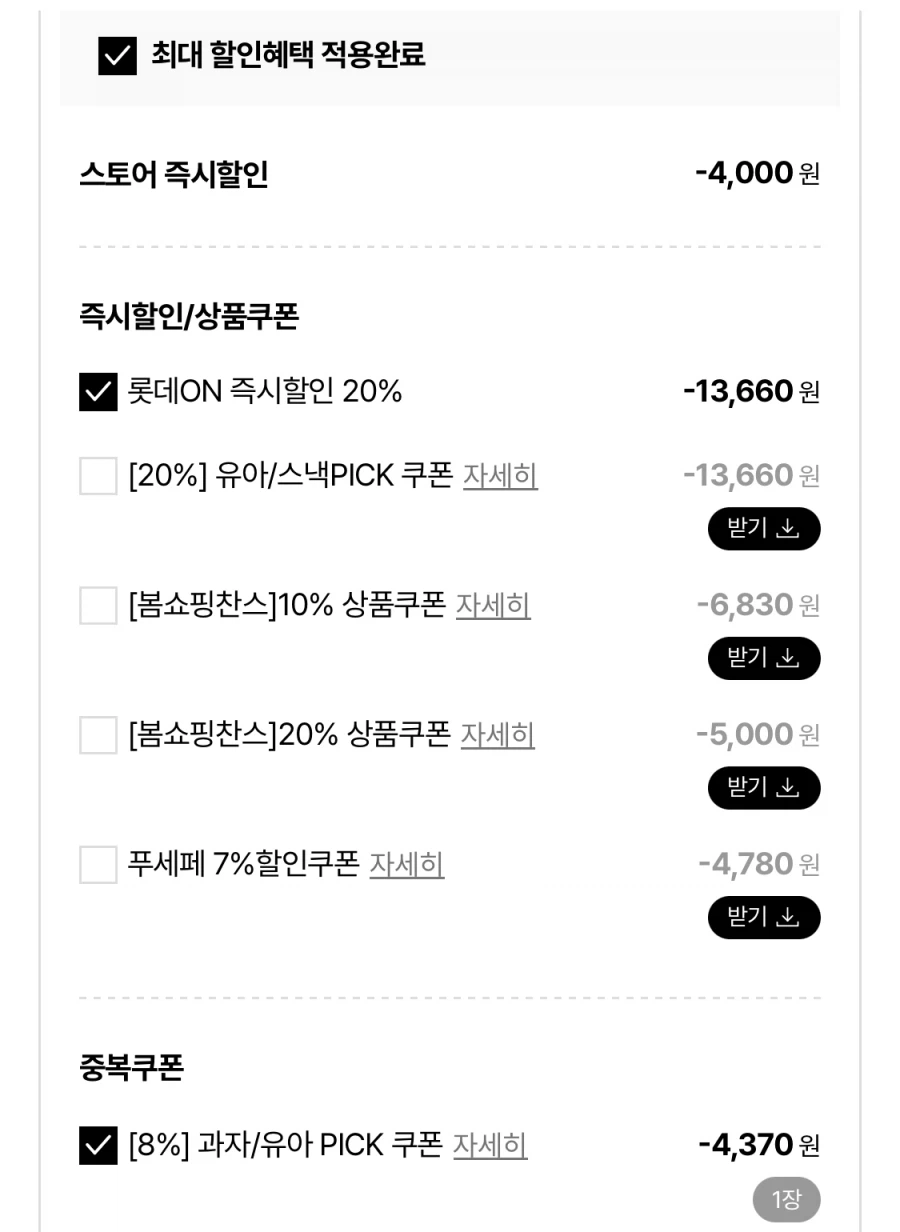This screenshot has height=1232, width=900.
Task: Select [봄쇼핑찬스]10% 상품쿠폰 checkbox
Action: 98,605
